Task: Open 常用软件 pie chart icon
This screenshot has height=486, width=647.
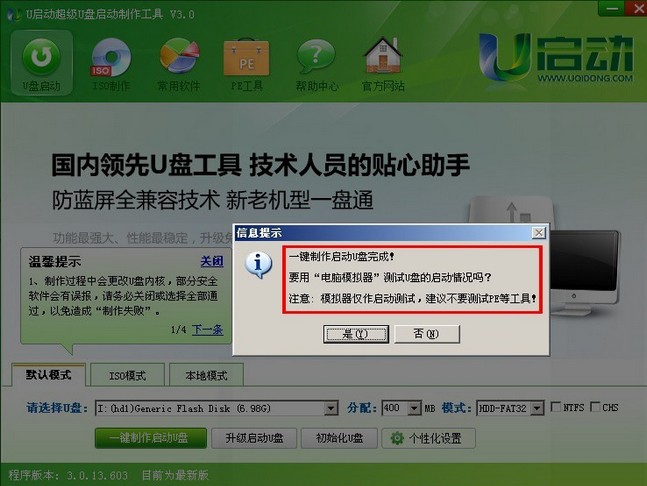Action: point(179,64)
